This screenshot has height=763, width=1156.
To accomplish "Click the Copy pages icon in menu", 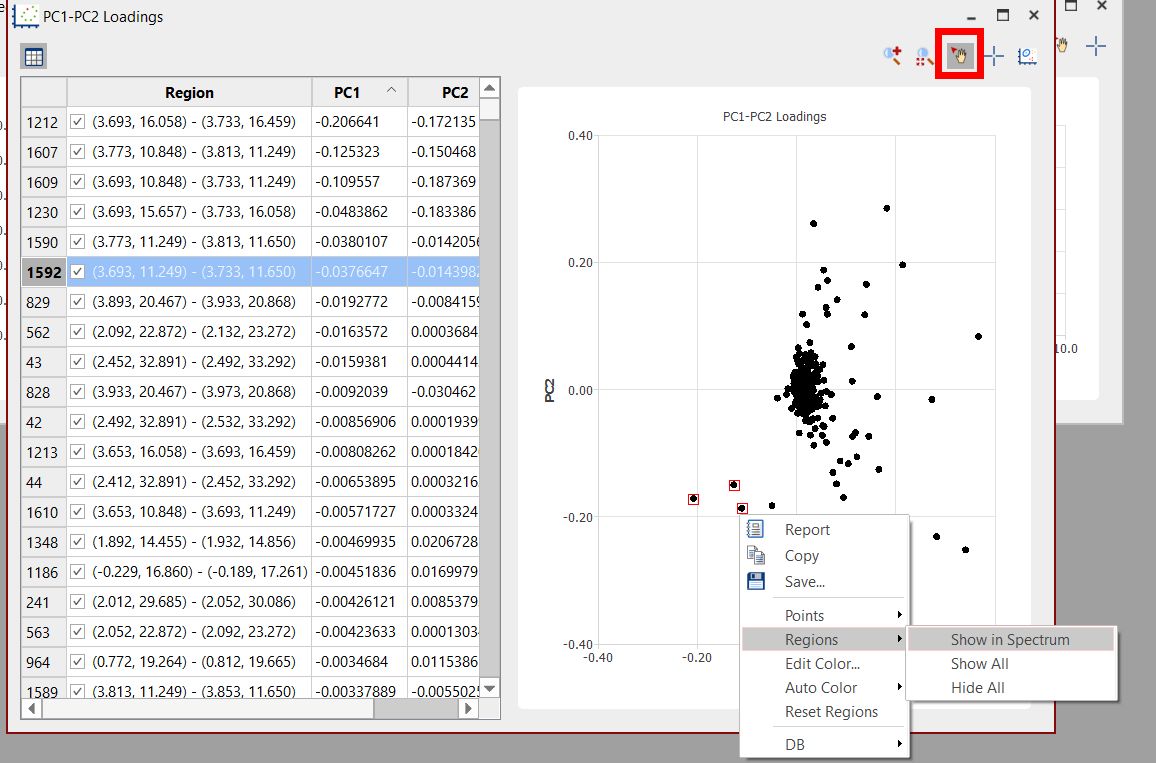I will tap(756, 555).
